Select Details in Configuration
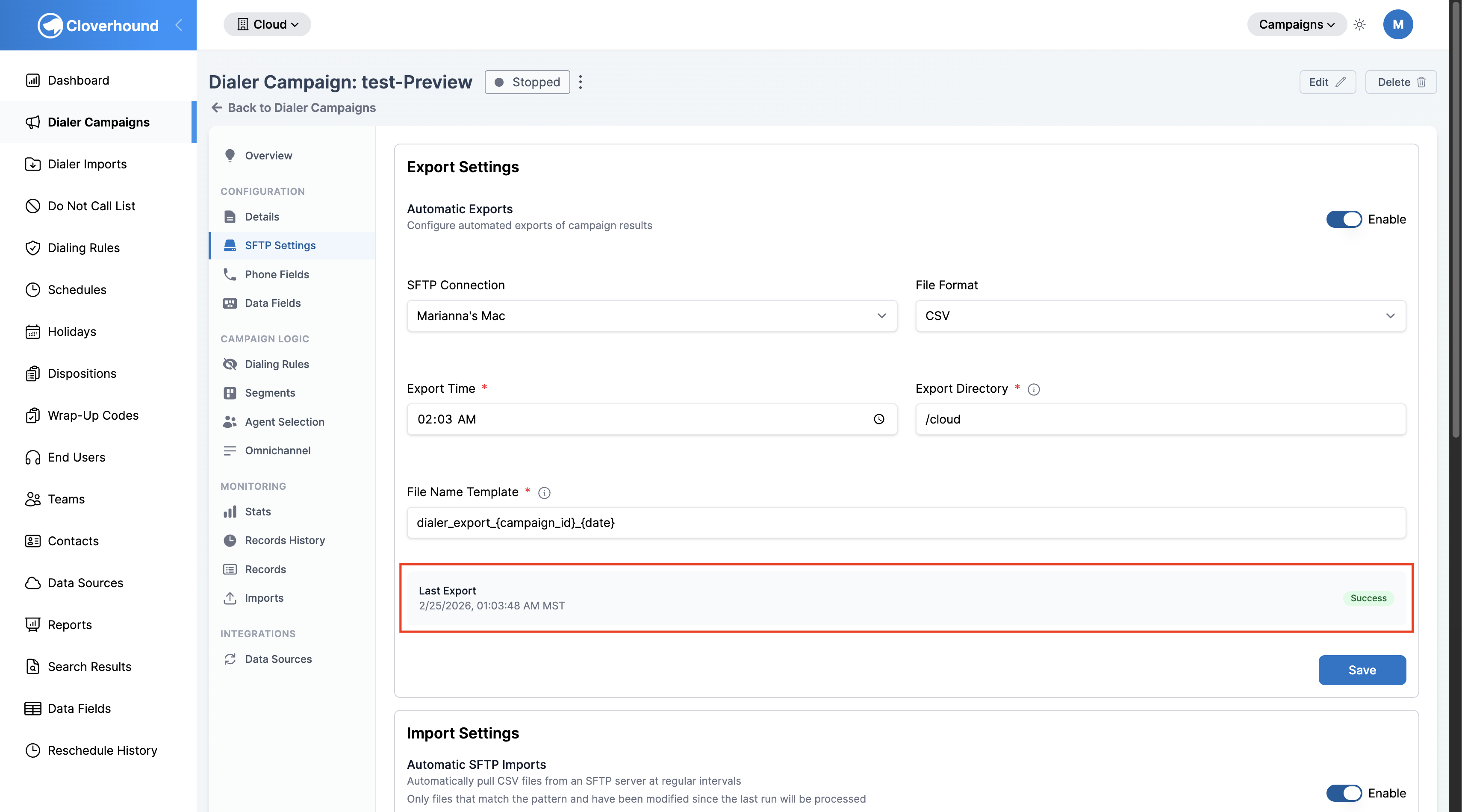The image size is (1462, 812). 292,217
